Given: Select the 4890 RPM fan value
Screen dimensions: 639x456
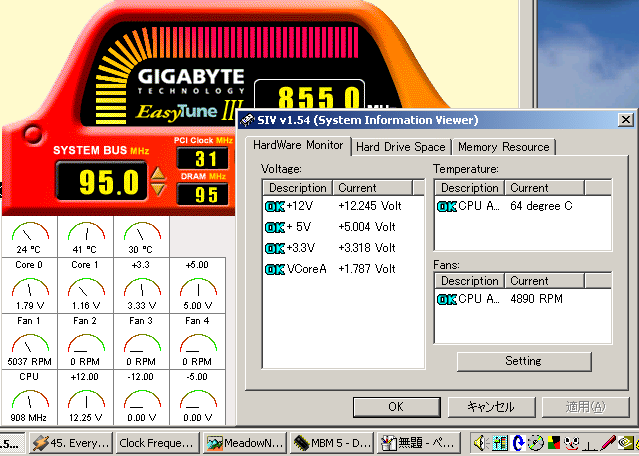Looking at the screenshot, I should point(536,299).
